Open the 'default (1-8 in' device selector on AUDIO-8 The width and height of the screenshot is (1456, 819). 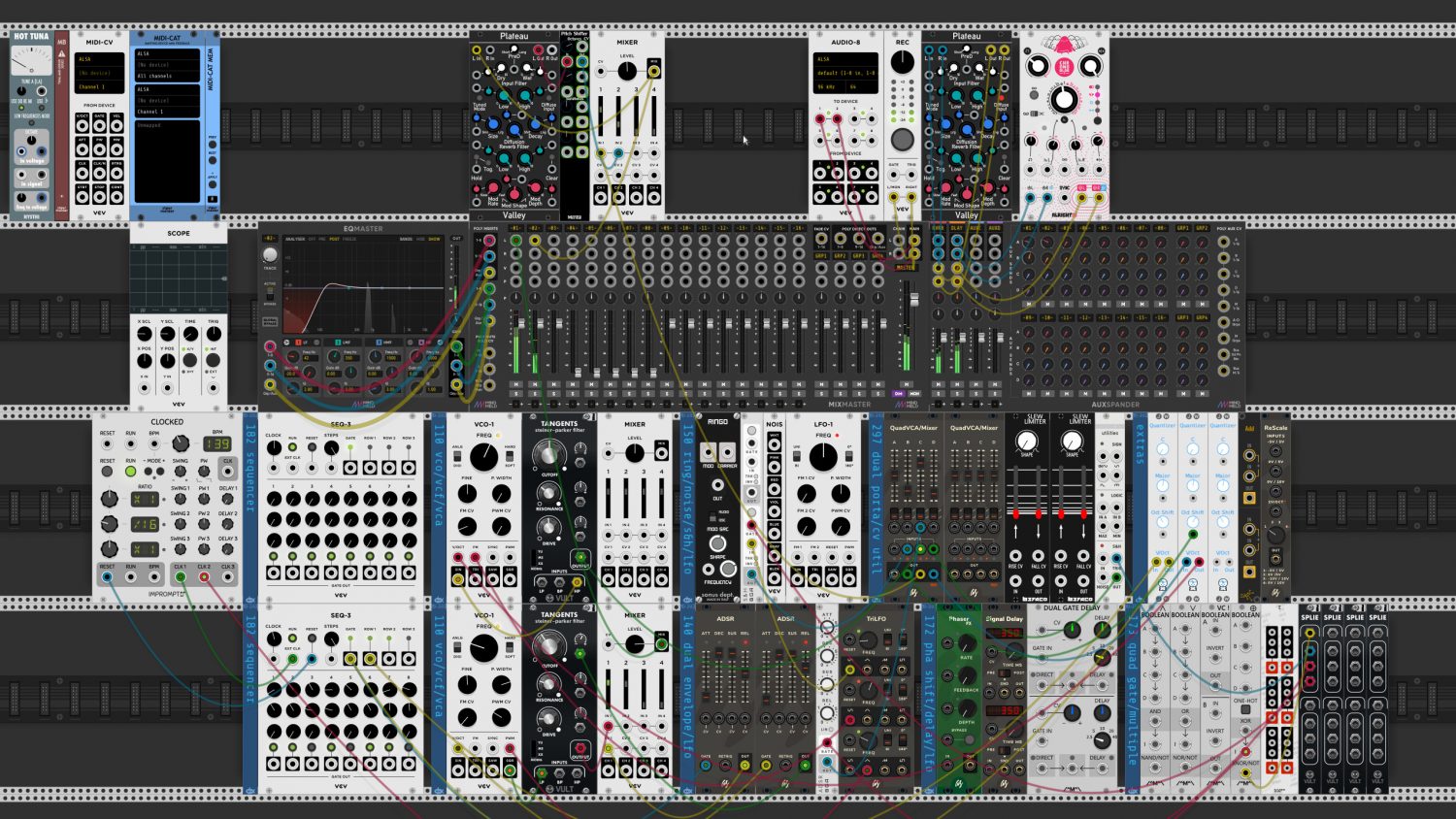tap(845, 73)
